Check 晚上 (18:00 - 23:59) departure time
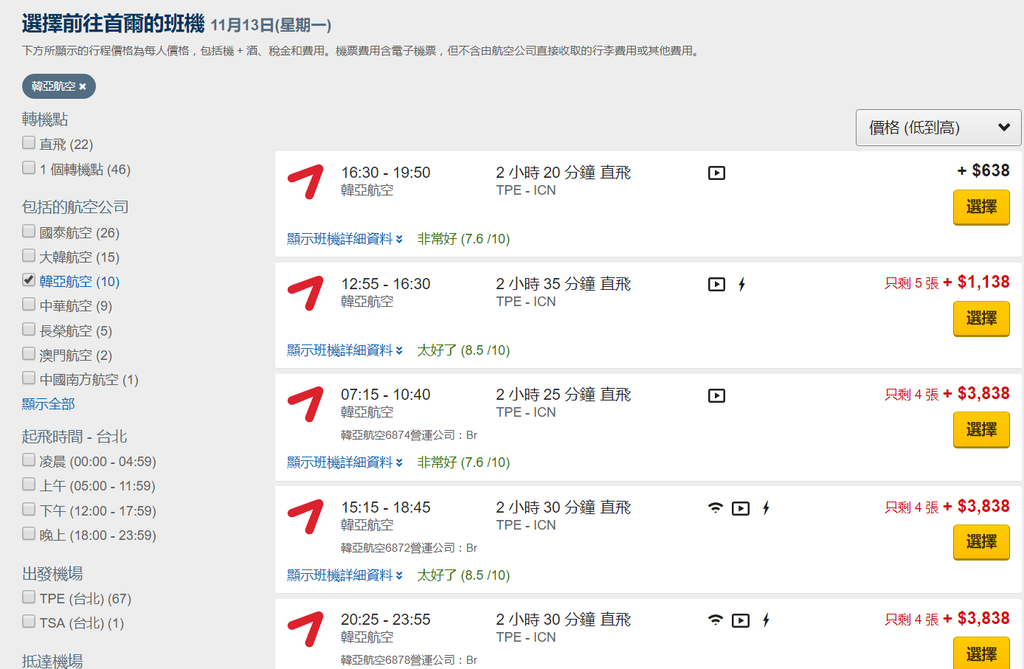 tap(29, 534)
